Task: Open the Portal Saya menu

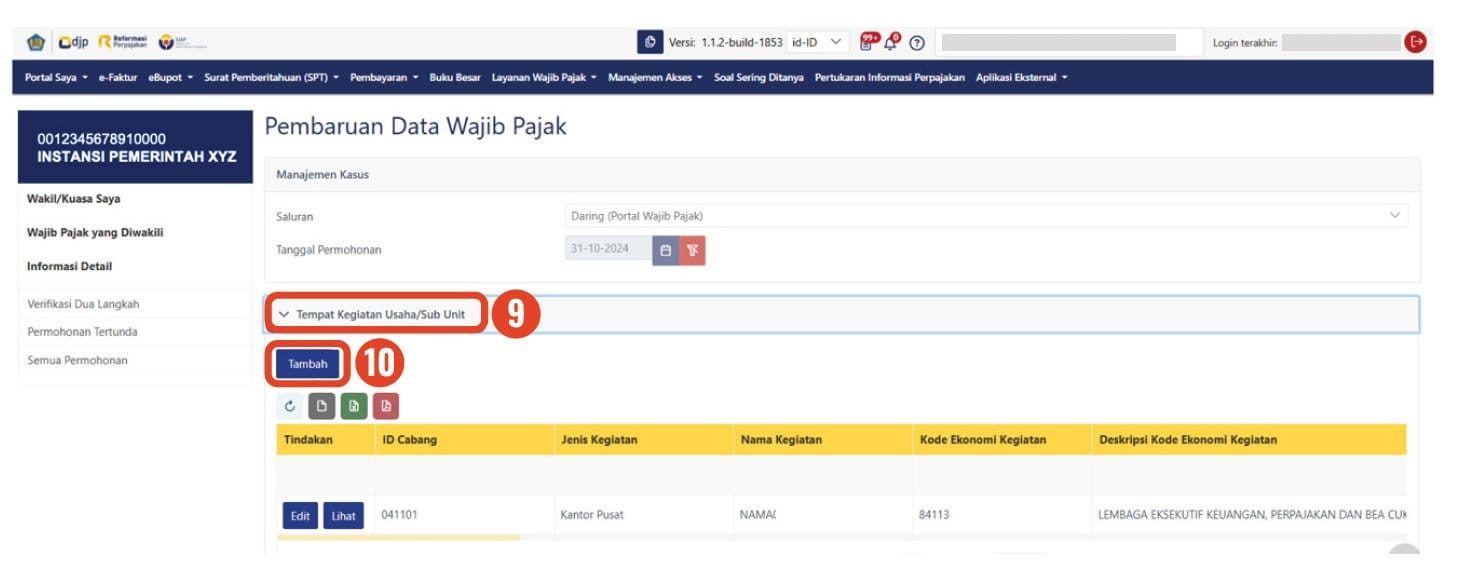Action: pos(56,78)
